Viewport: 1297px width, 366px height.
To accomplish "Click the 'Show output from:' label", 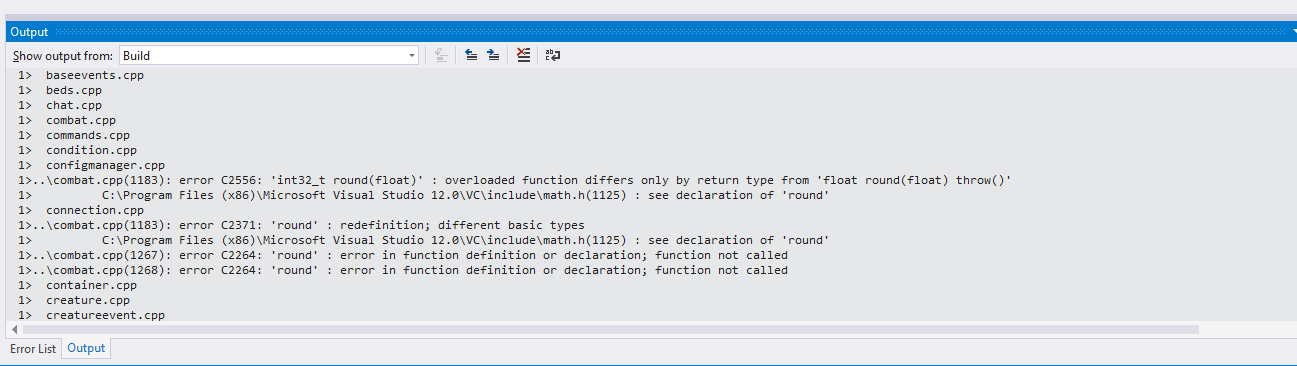I will [63, 56].
